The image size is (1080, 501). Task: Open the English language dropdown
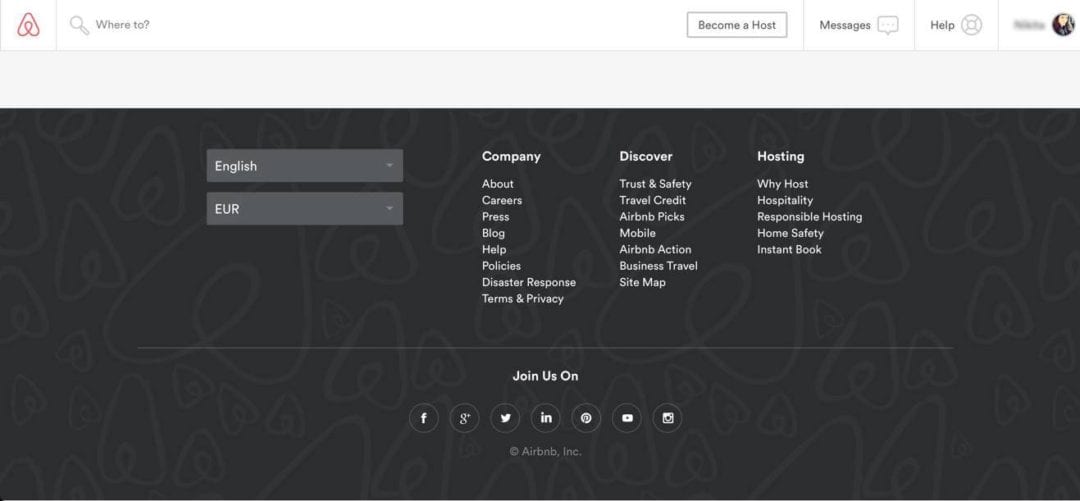(304, 166)
